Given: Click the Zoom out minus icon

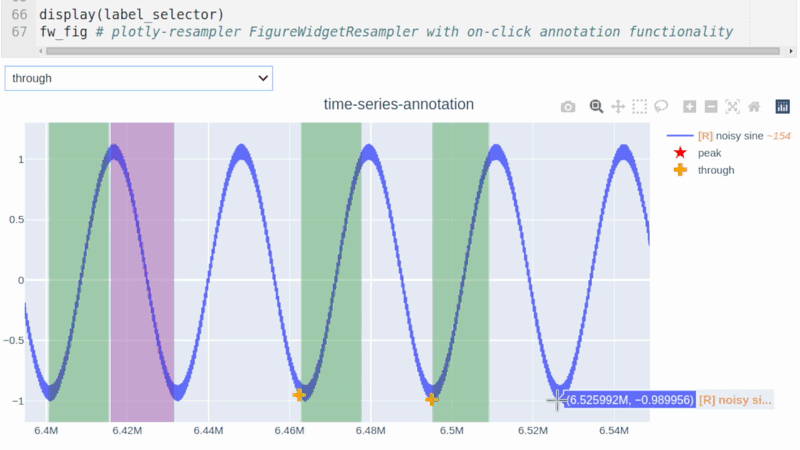Looking at the screenshot, I should [x=711, y=107].
